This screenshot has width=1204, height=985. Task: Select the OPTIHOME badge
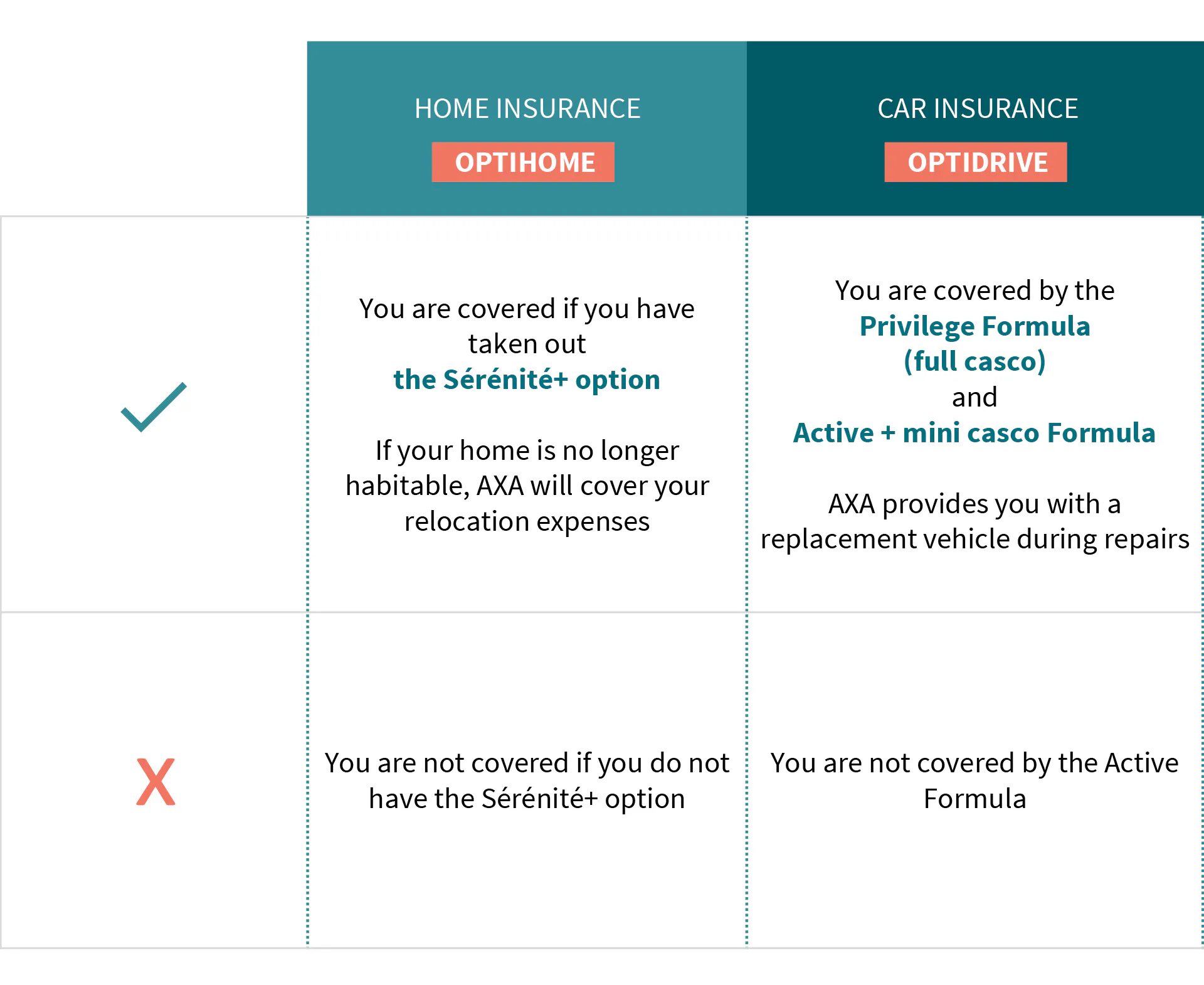click(x=523, y=162)
